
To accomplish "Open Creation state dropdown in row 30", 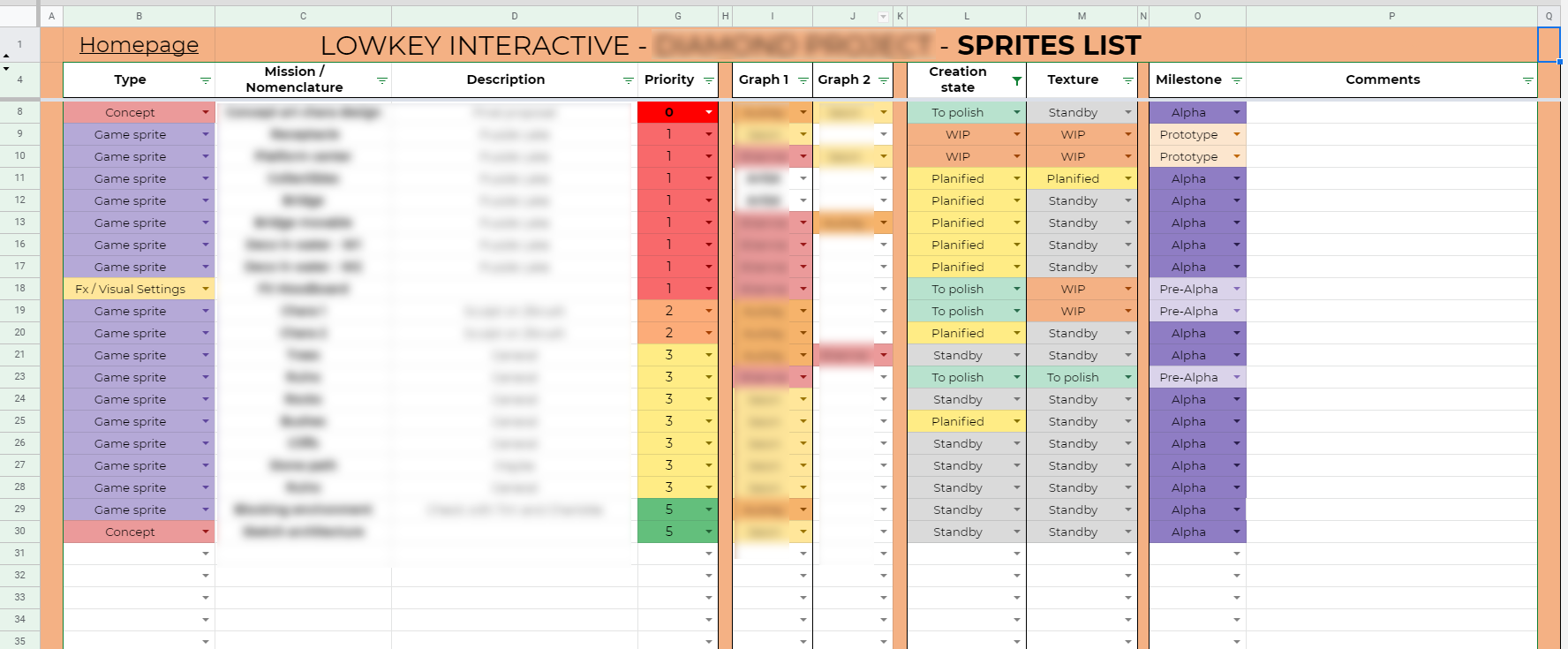I will [x=1017, y=532].
